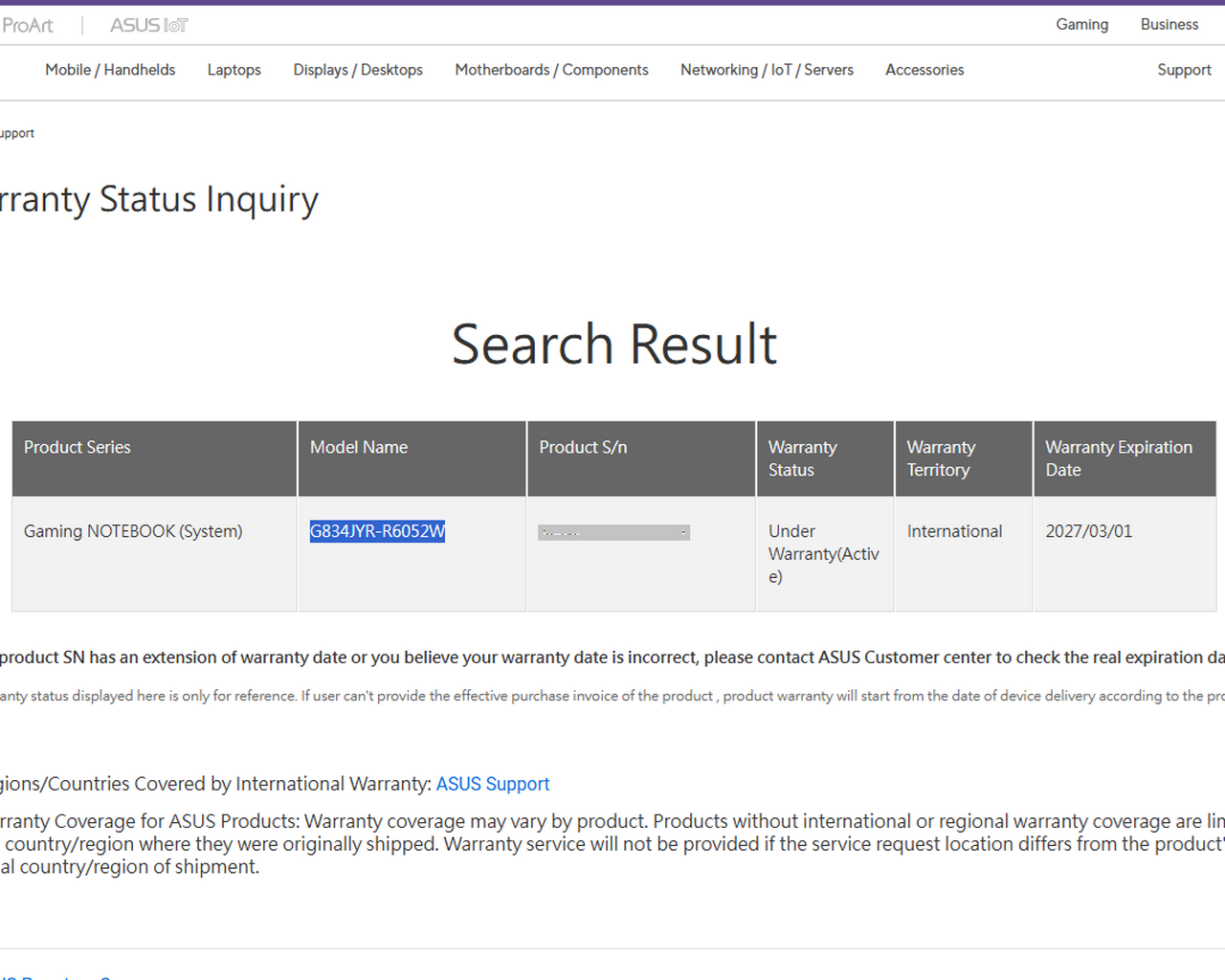Click the Warranty Status Inquiry page title
The image size is (1225, 980).
tap(159, 199)
